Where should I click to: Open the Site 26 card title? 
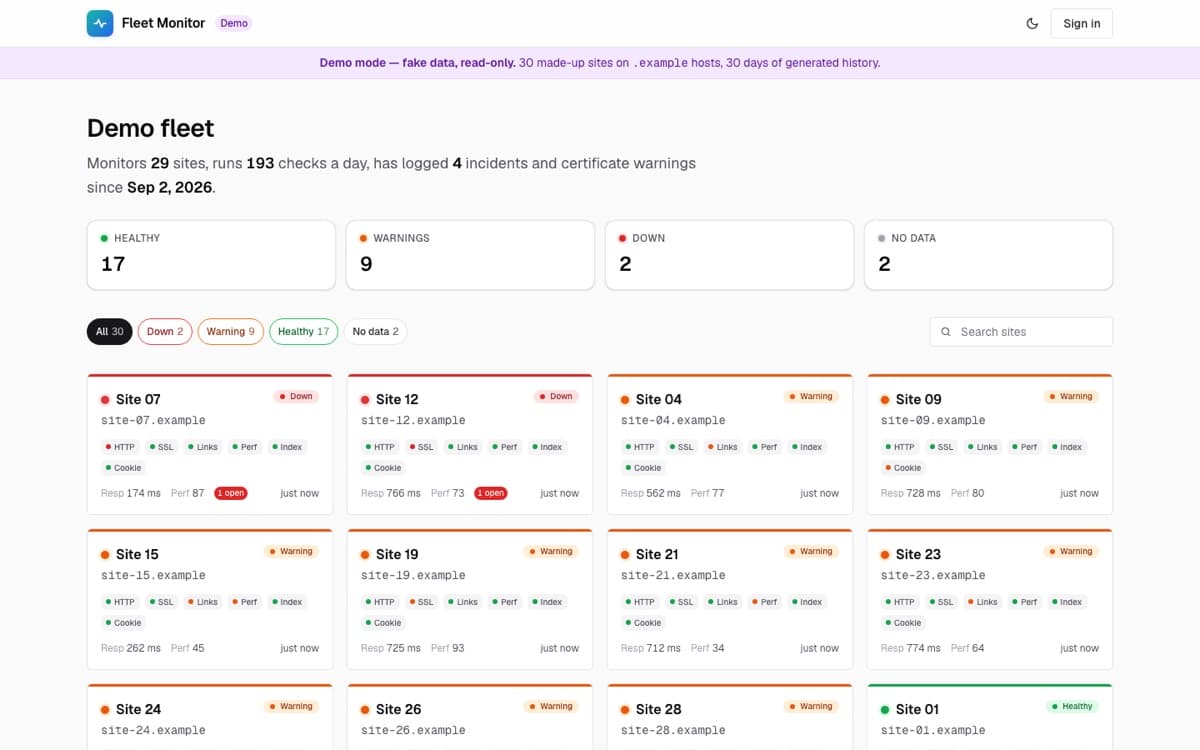398,709
